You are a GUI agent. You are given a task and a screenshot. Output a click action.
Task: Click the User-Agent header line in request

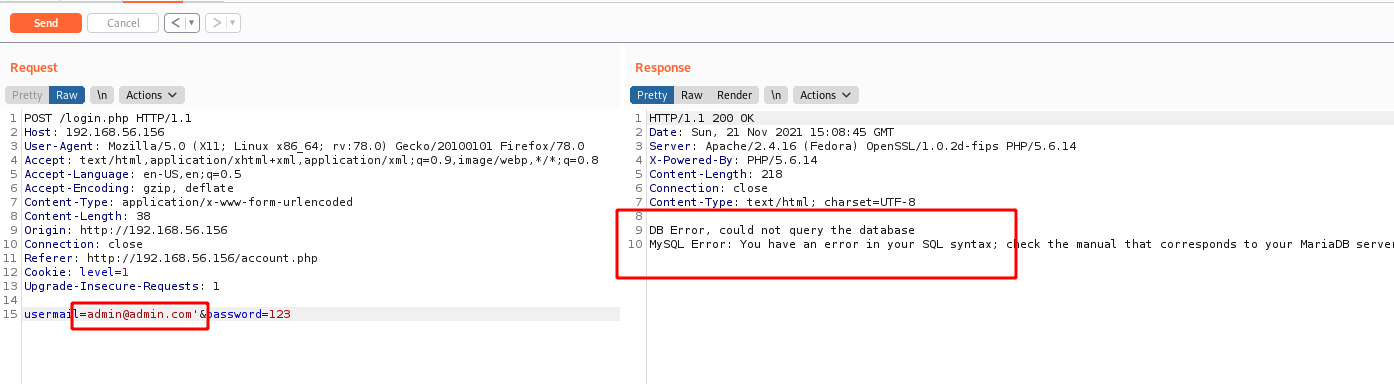(304, 146)
